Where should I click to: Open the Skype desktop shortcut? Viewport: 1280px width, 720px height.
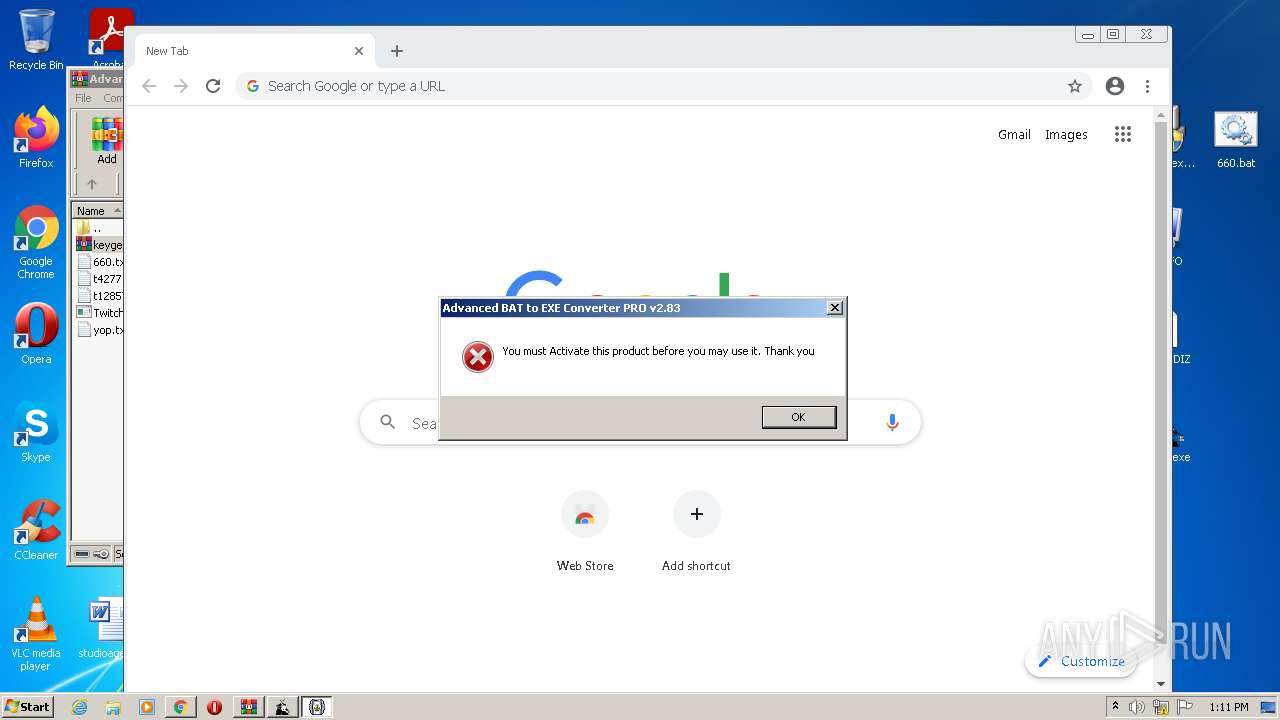coord(36,432)
